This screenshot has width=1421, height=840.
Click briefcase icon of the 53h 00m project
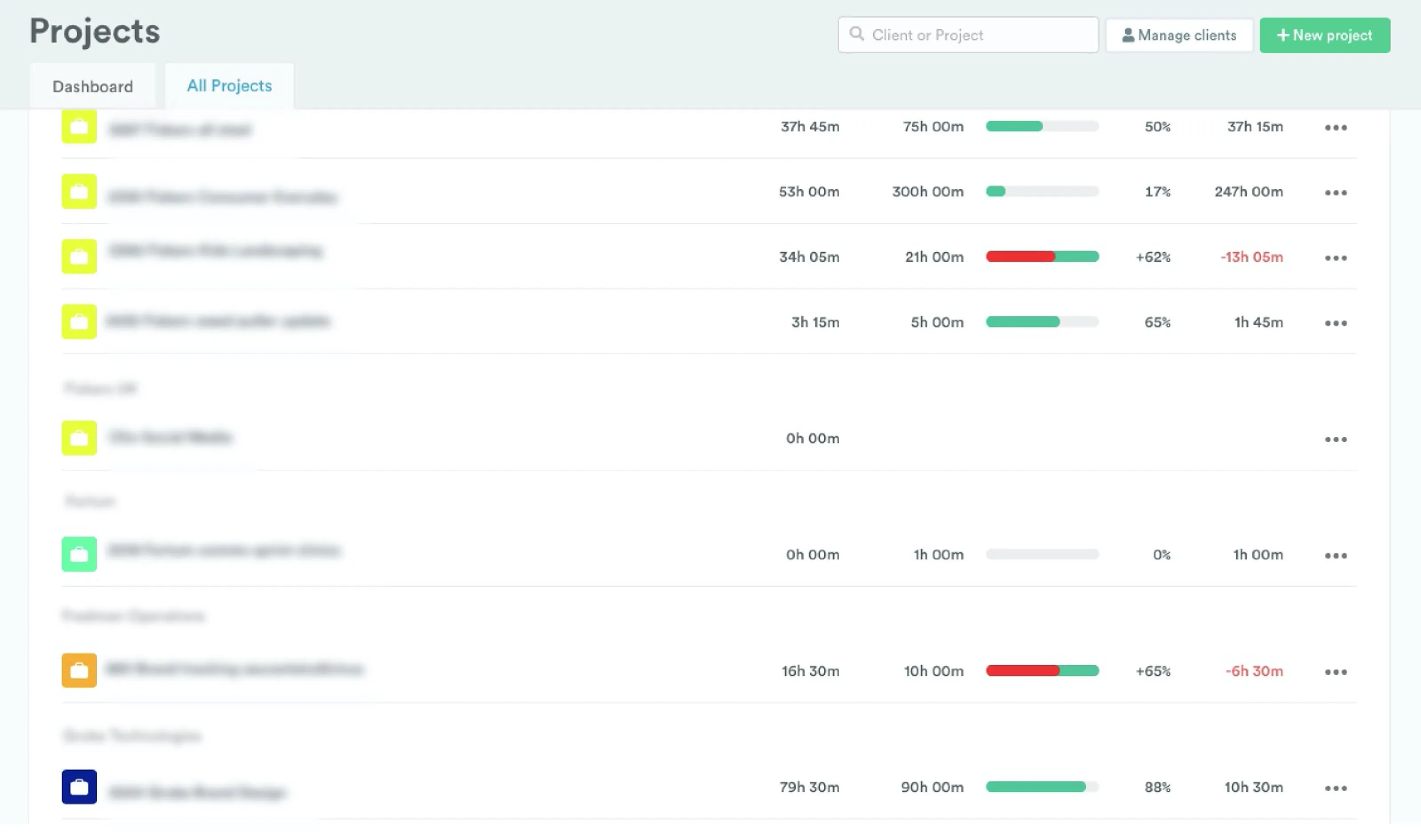click(x=79, y=191)
